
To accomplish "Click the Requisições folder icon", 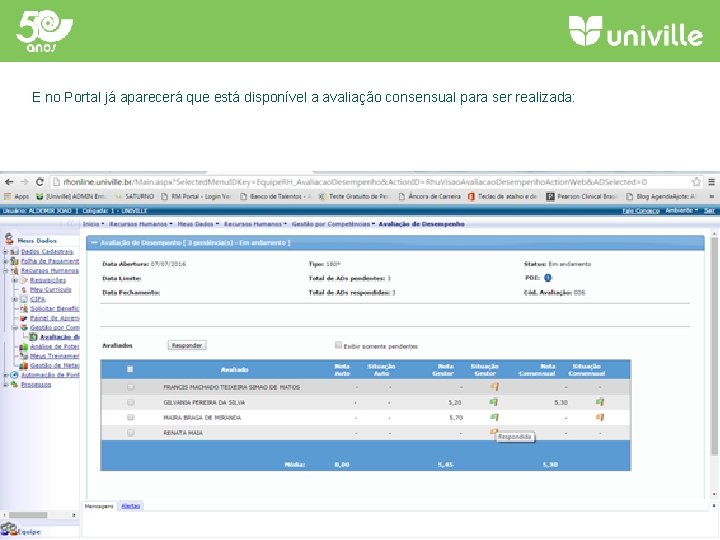I will pyautogui.click(x=24, y=280).
